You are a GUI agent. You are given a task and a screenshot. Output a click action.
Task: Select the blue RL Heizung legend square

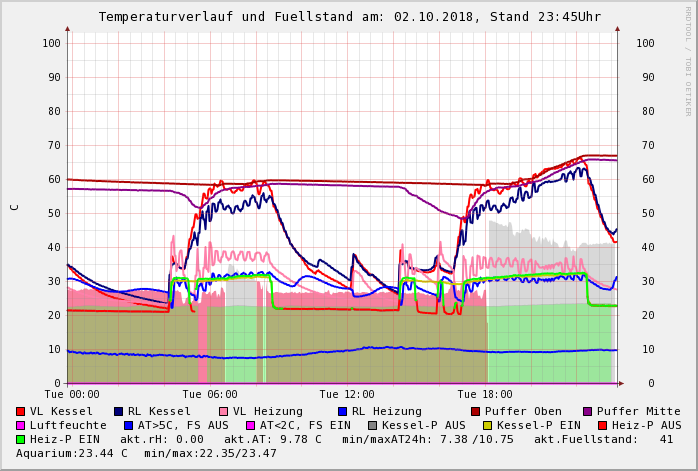pyautogui.click(x=342, y=411)
